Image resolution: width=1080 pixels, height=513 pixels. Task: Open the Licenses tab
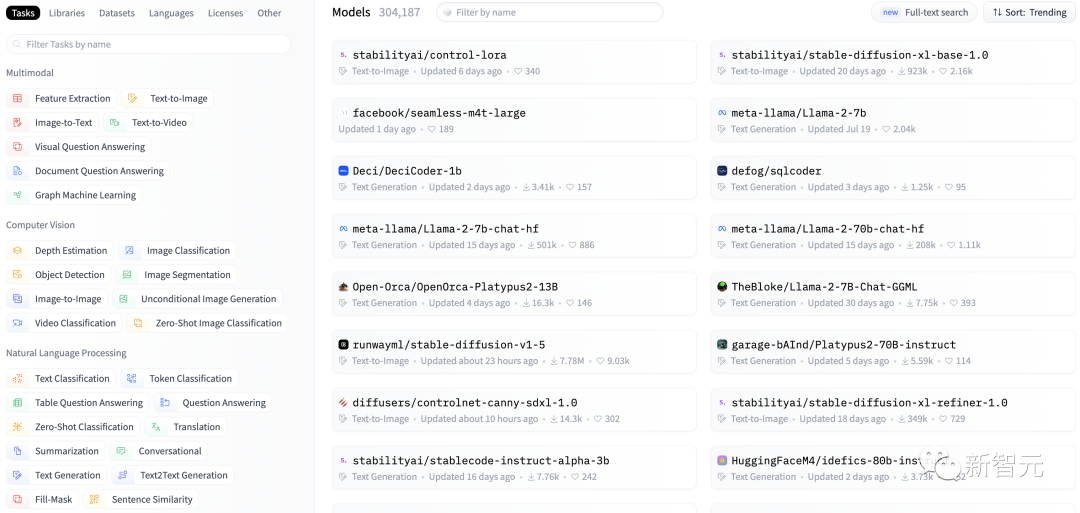point(225,13)
